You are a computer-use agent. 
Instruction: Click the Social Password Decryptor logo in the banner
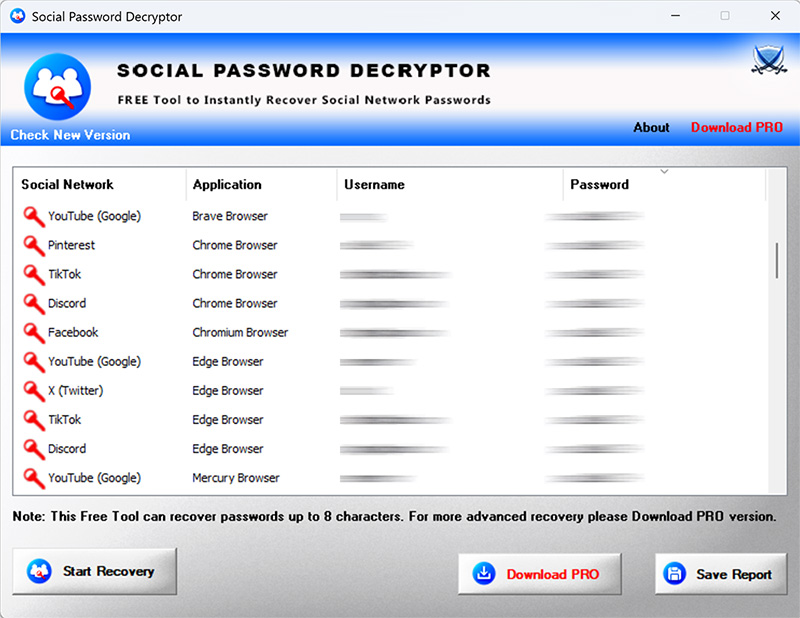tap(57, 86)
